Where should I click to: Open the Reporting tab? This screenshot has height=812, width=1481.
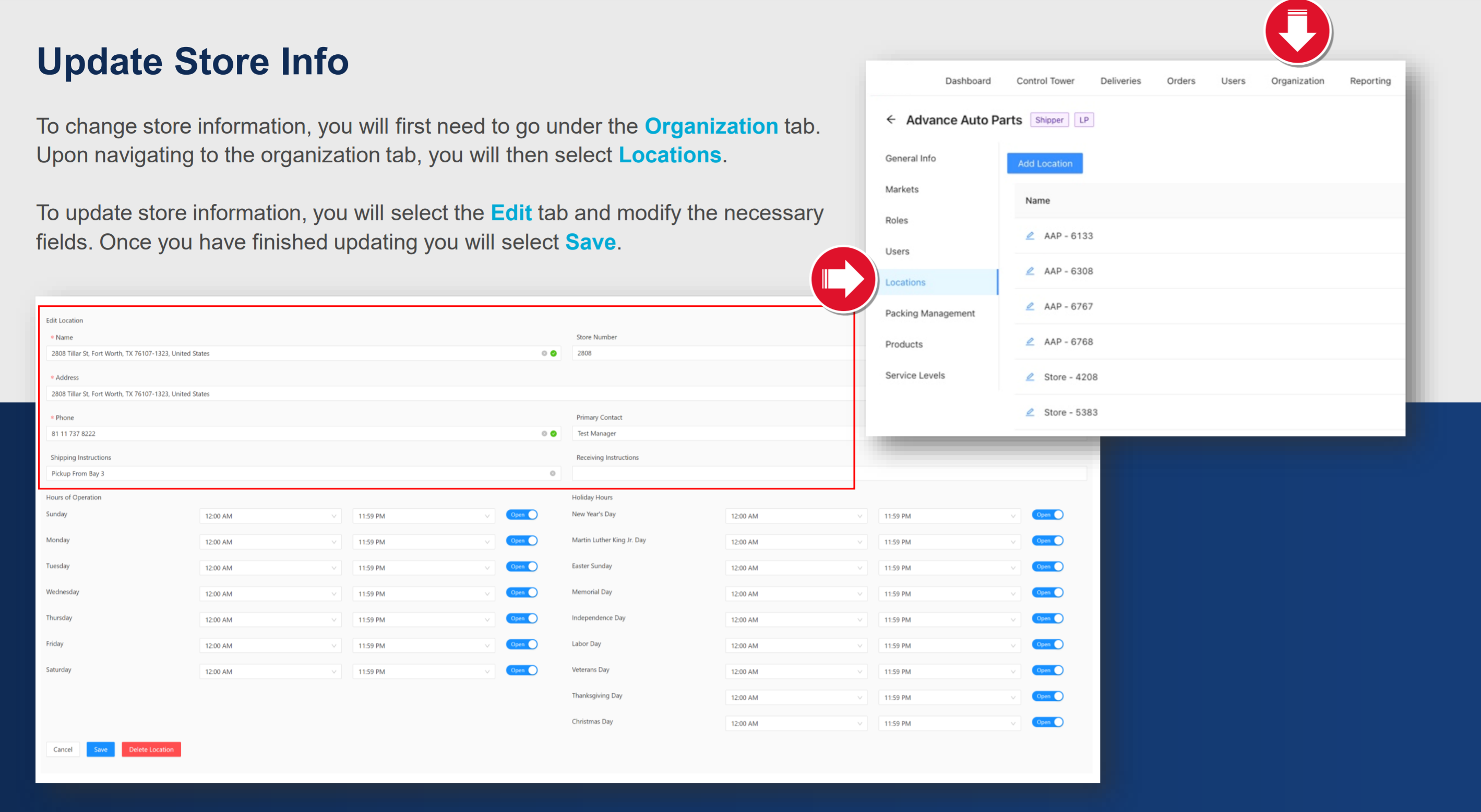pos(1370,81)
